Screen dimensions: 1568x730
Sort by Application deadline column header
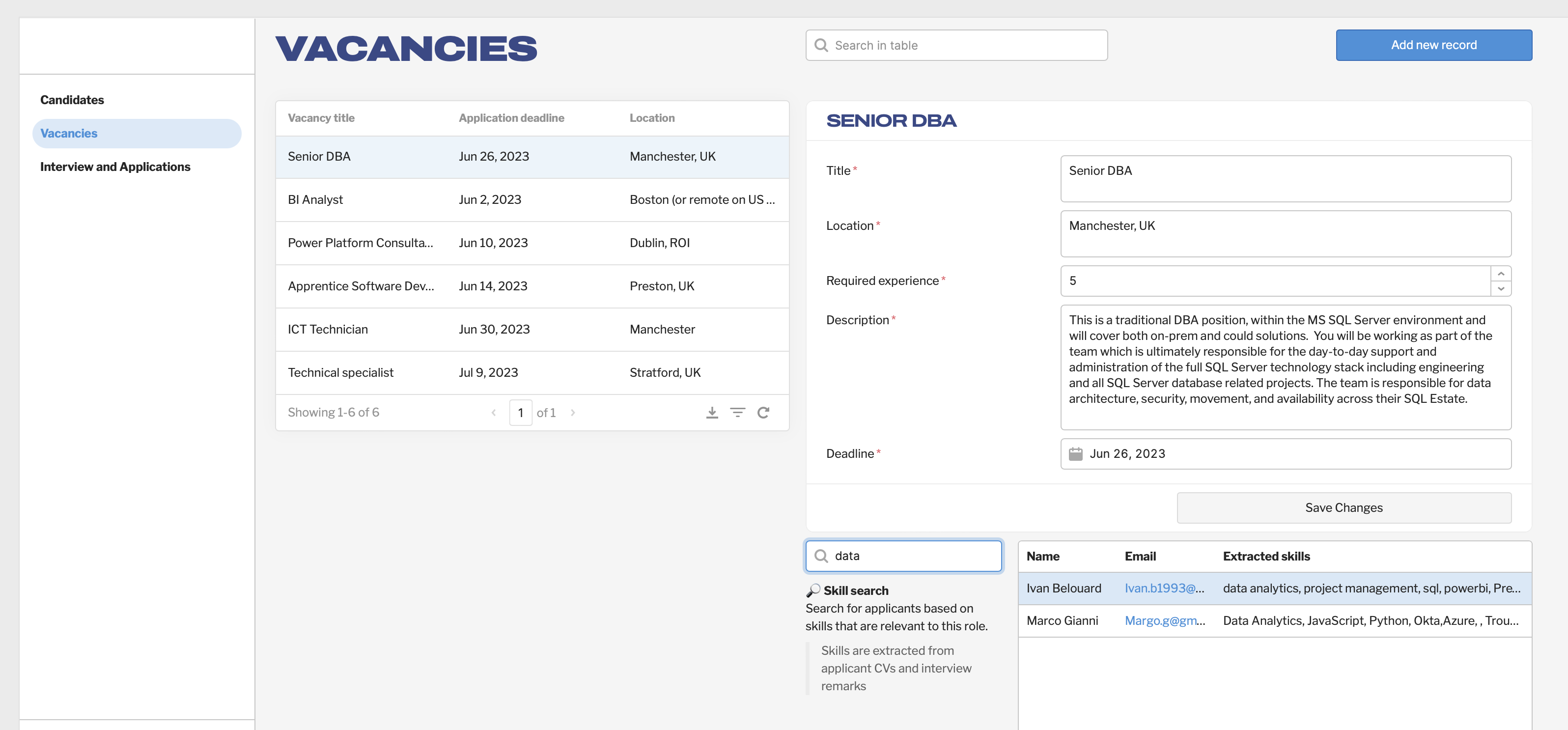(x=511, y=118)
